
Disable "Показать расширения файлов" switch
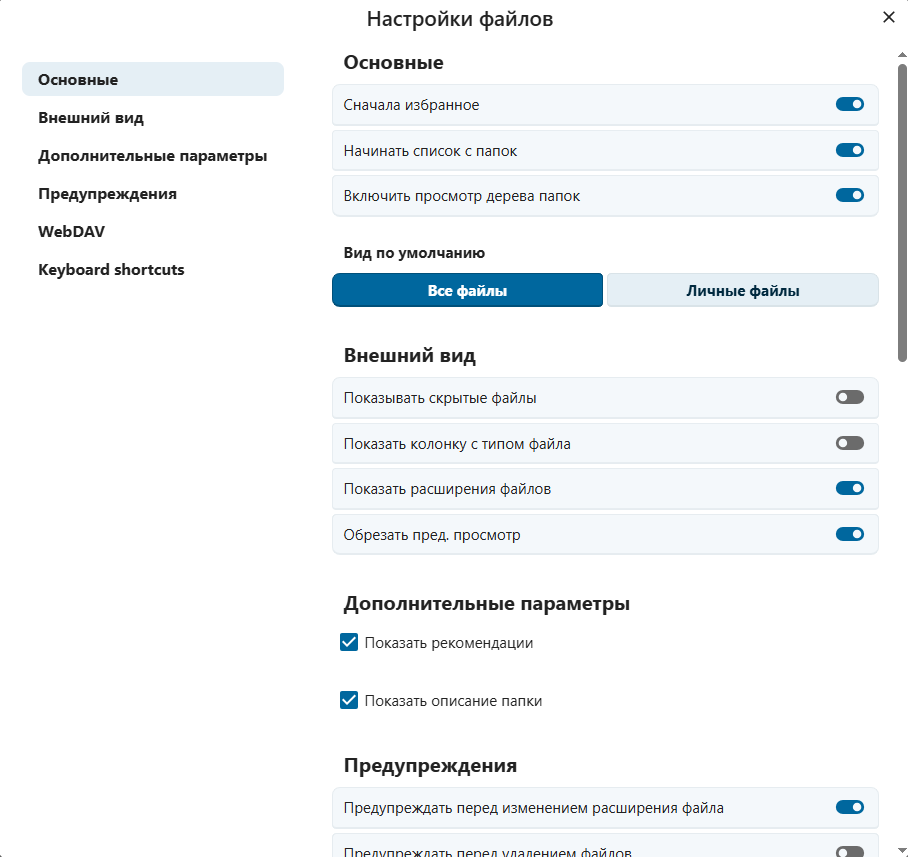[849, 489]
